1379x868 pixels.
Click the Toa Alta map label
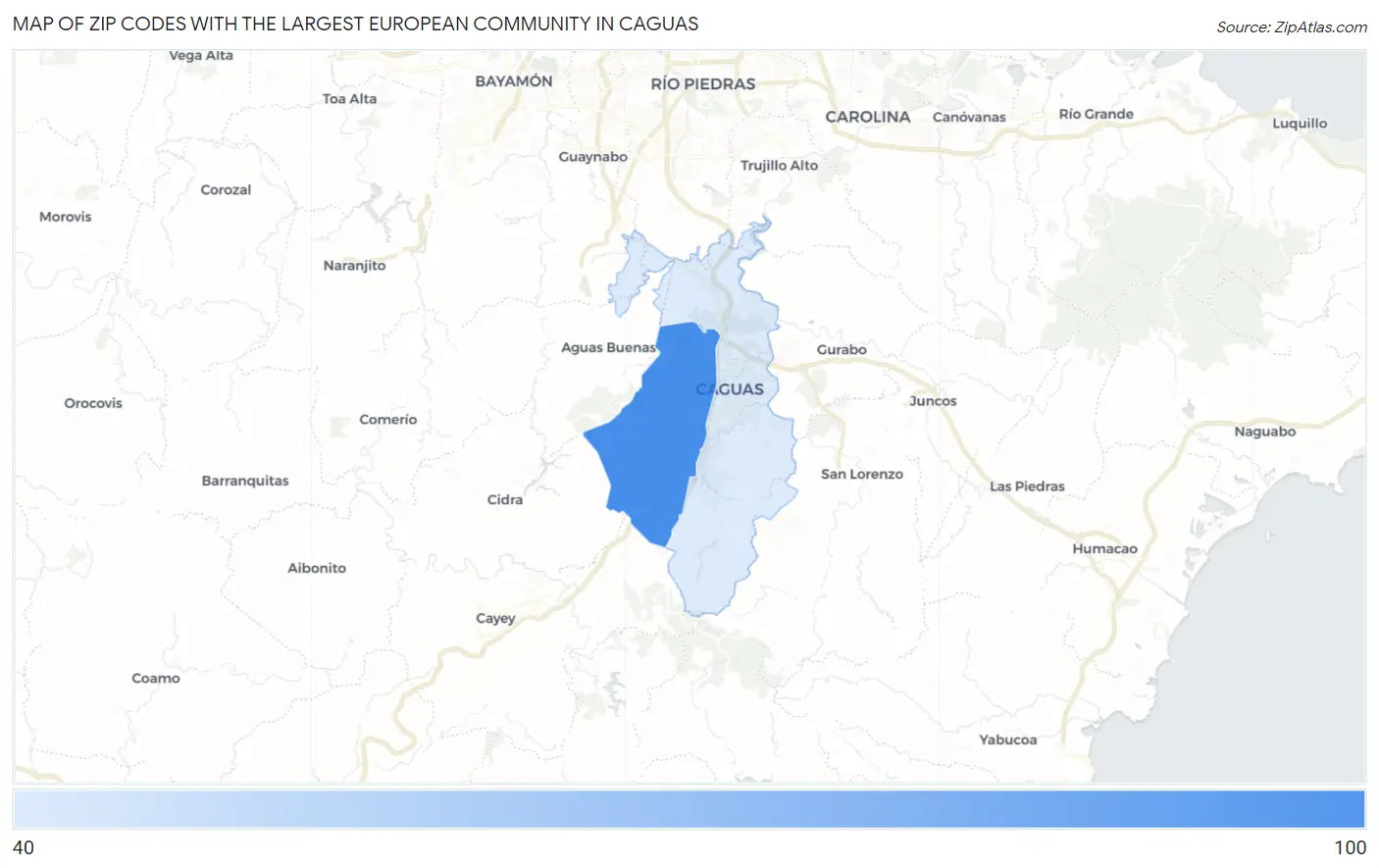click(x=349, y=99)
